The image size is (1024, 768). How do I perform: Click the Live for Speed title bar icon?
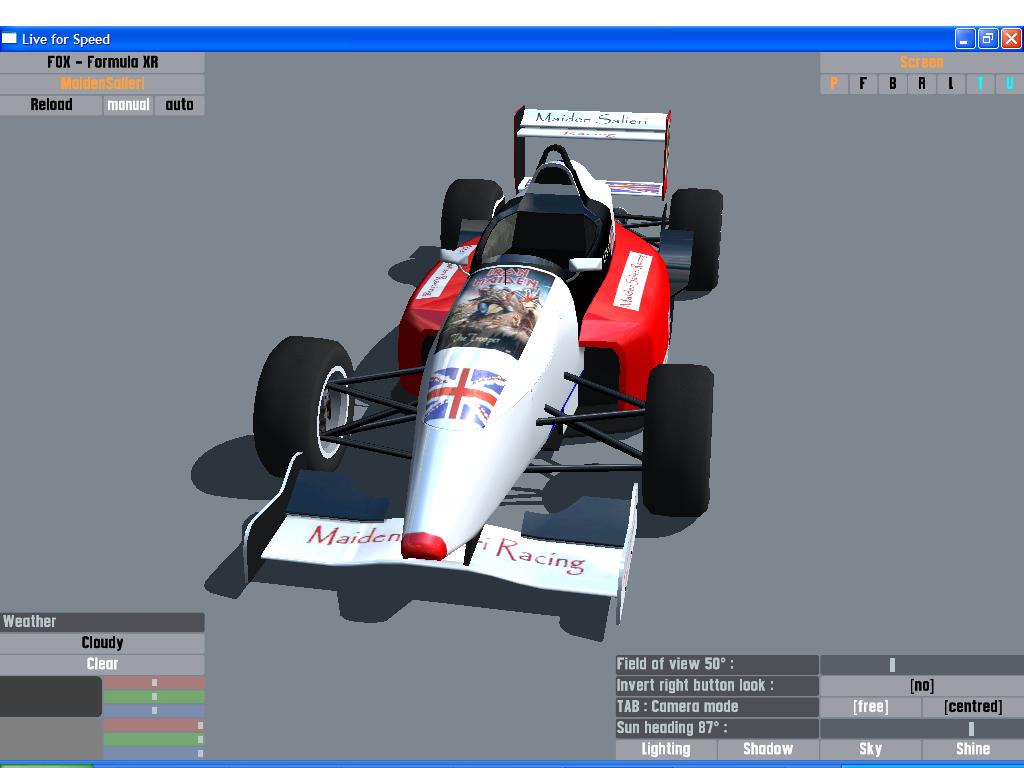(x=9, y=39)
